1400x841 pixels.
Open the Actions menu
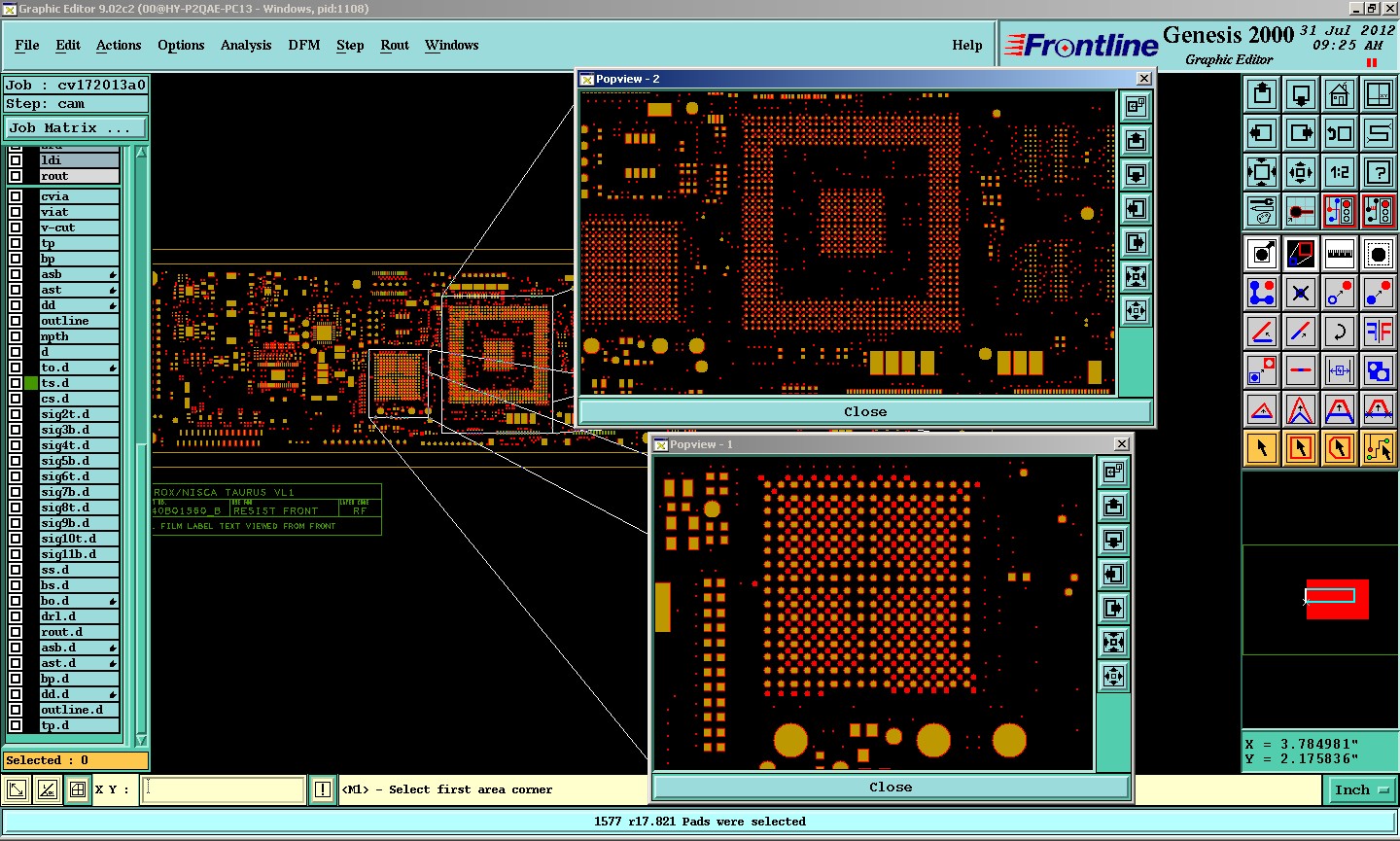click(x=119, y=45)
